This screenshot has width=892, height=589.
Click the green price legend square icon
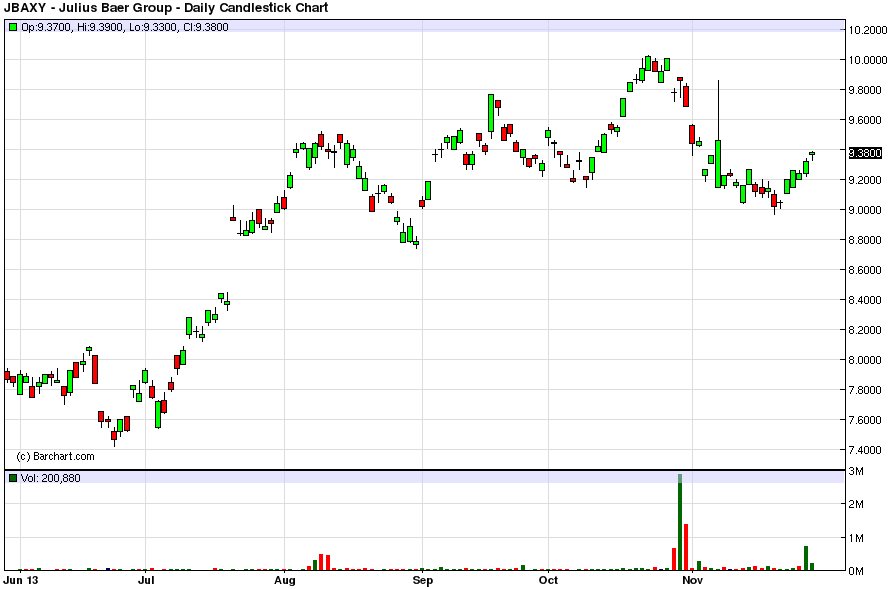13,27
